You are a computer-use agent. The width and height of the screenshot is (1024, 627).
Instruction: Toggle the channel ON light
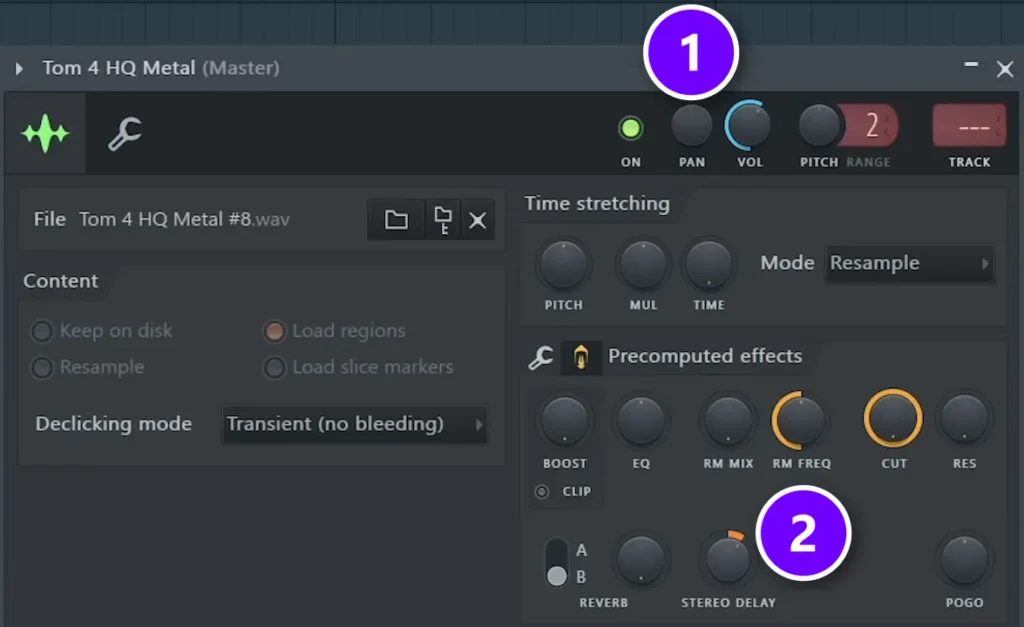[630, 129]
